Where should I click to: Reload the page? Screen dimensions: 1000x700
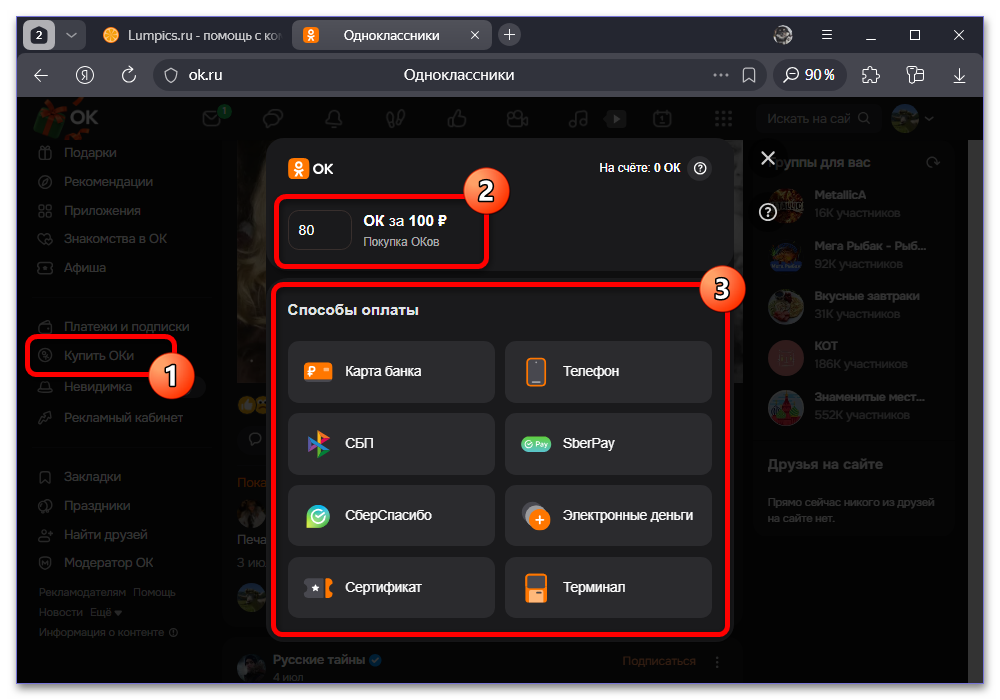pyautogui.click(x=129, y=75)
